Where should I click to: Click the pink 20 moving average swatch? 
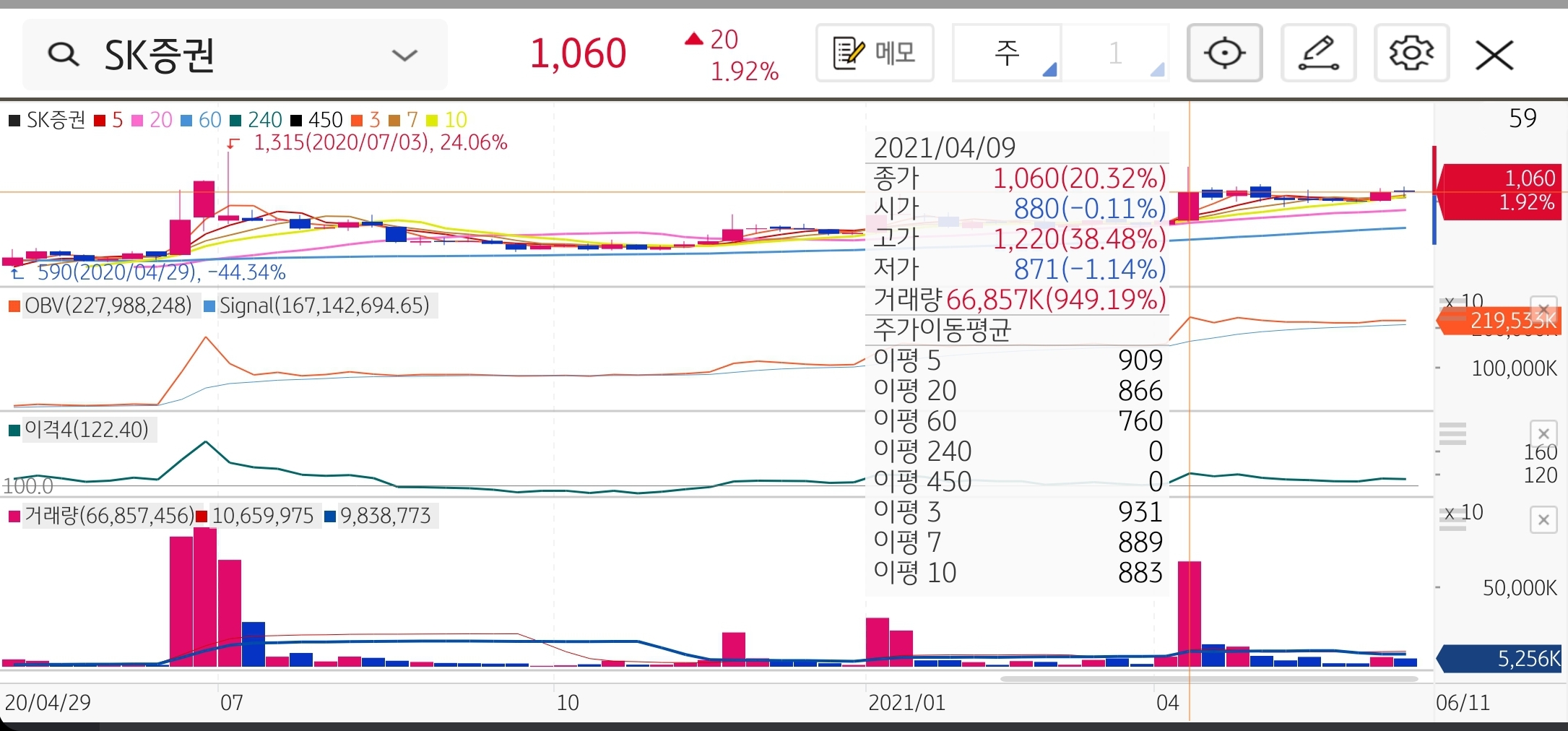click(137, 120)
